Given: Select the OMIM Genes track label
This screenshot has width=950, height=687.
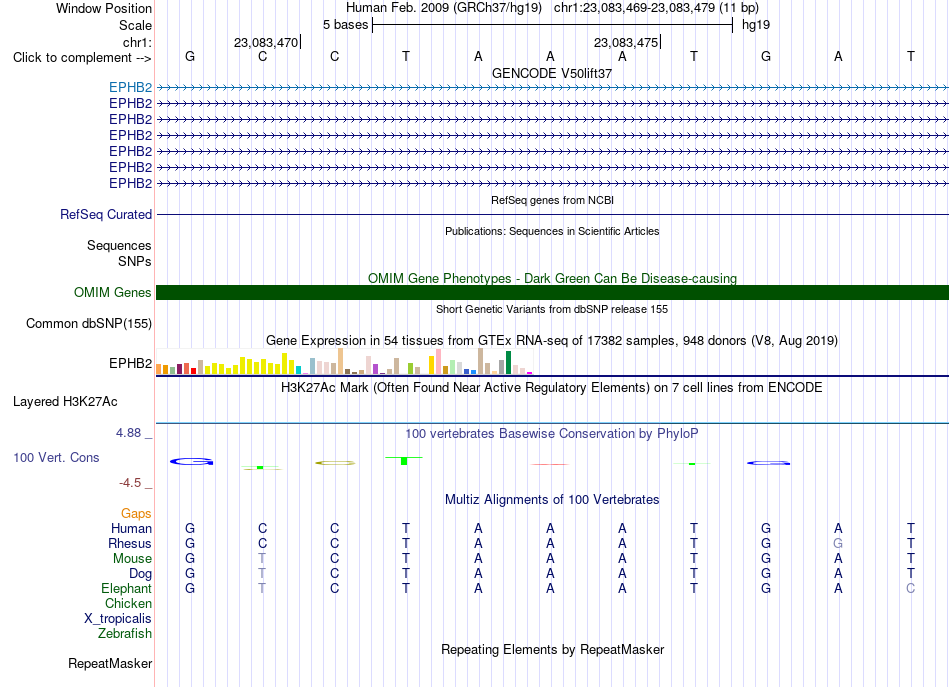Looking at the screenshot, I should [113, 293].
